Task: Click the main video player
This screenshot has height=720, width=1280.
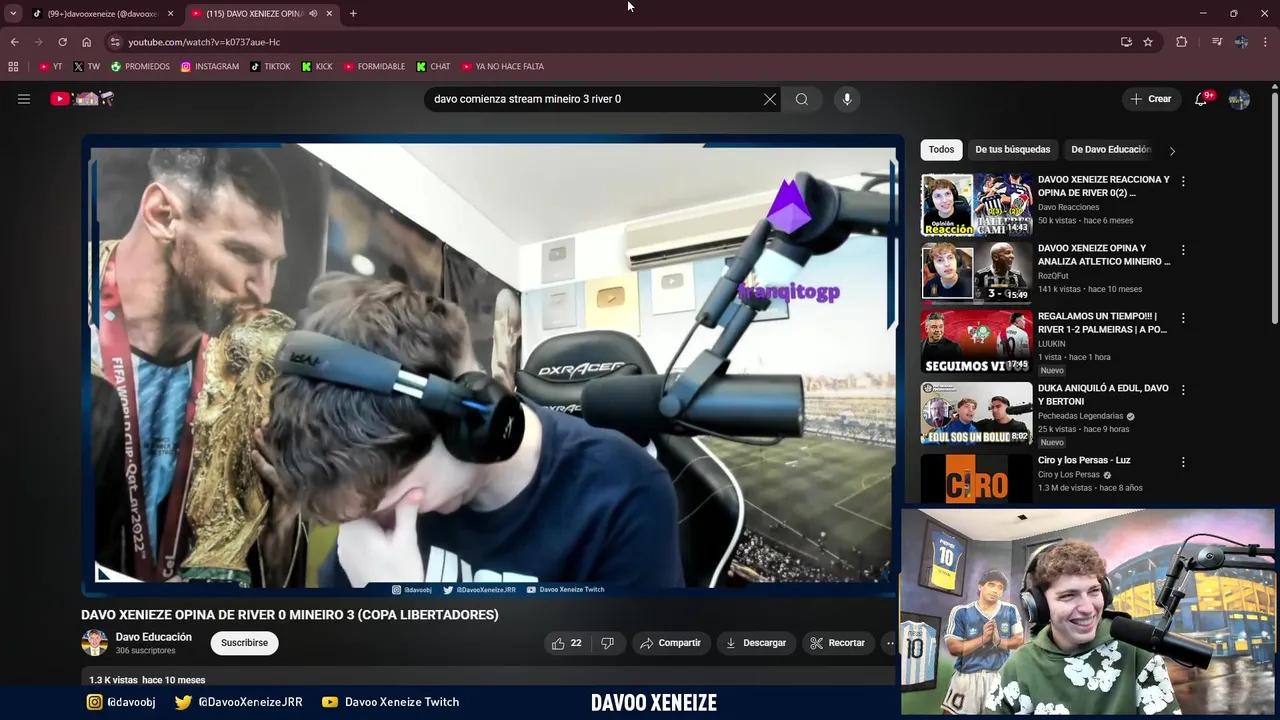Action: (492, 365)
